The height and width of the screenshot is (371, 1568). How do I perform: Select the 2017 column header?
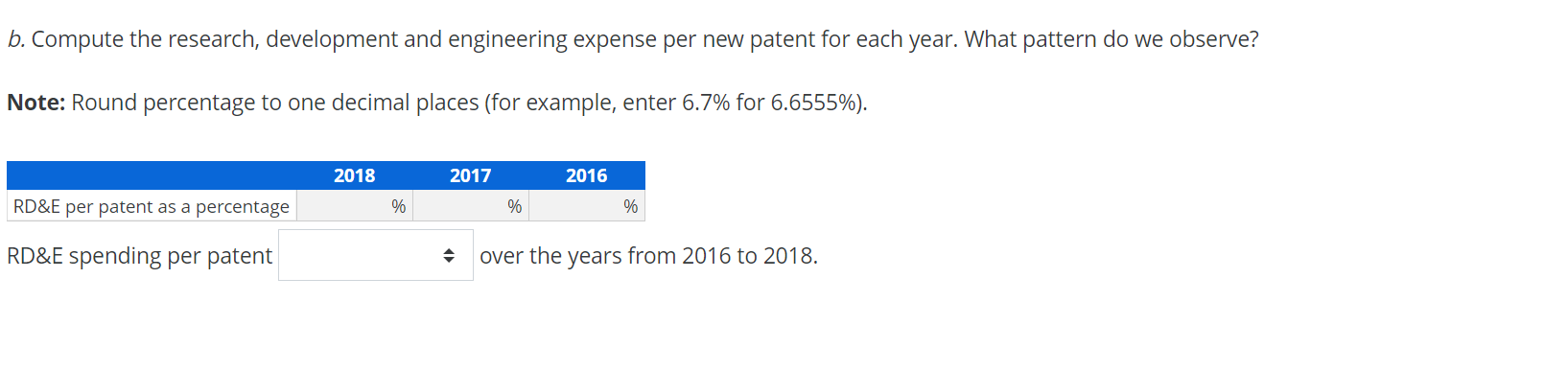[471, 175]
